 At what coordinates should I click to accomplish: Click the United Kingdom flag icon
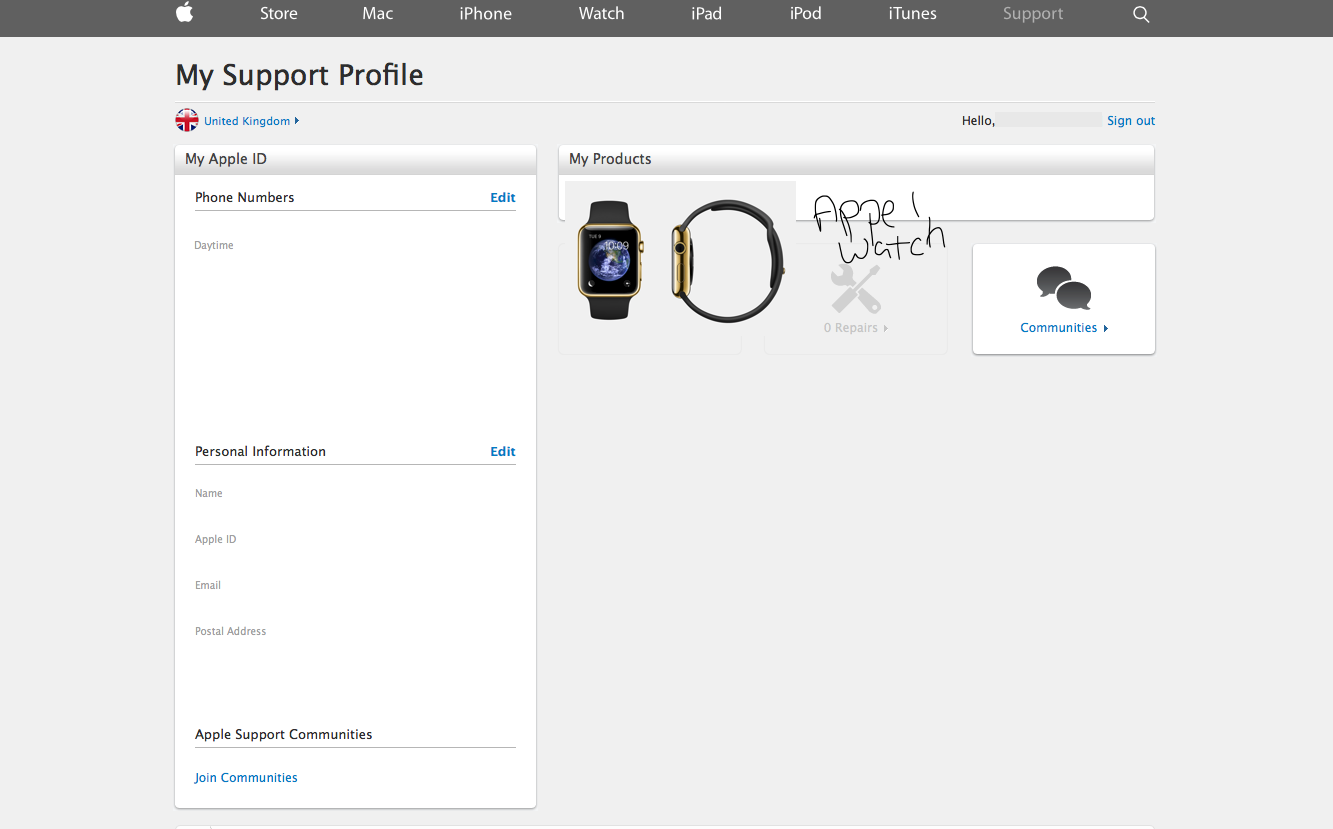[187, 120]
